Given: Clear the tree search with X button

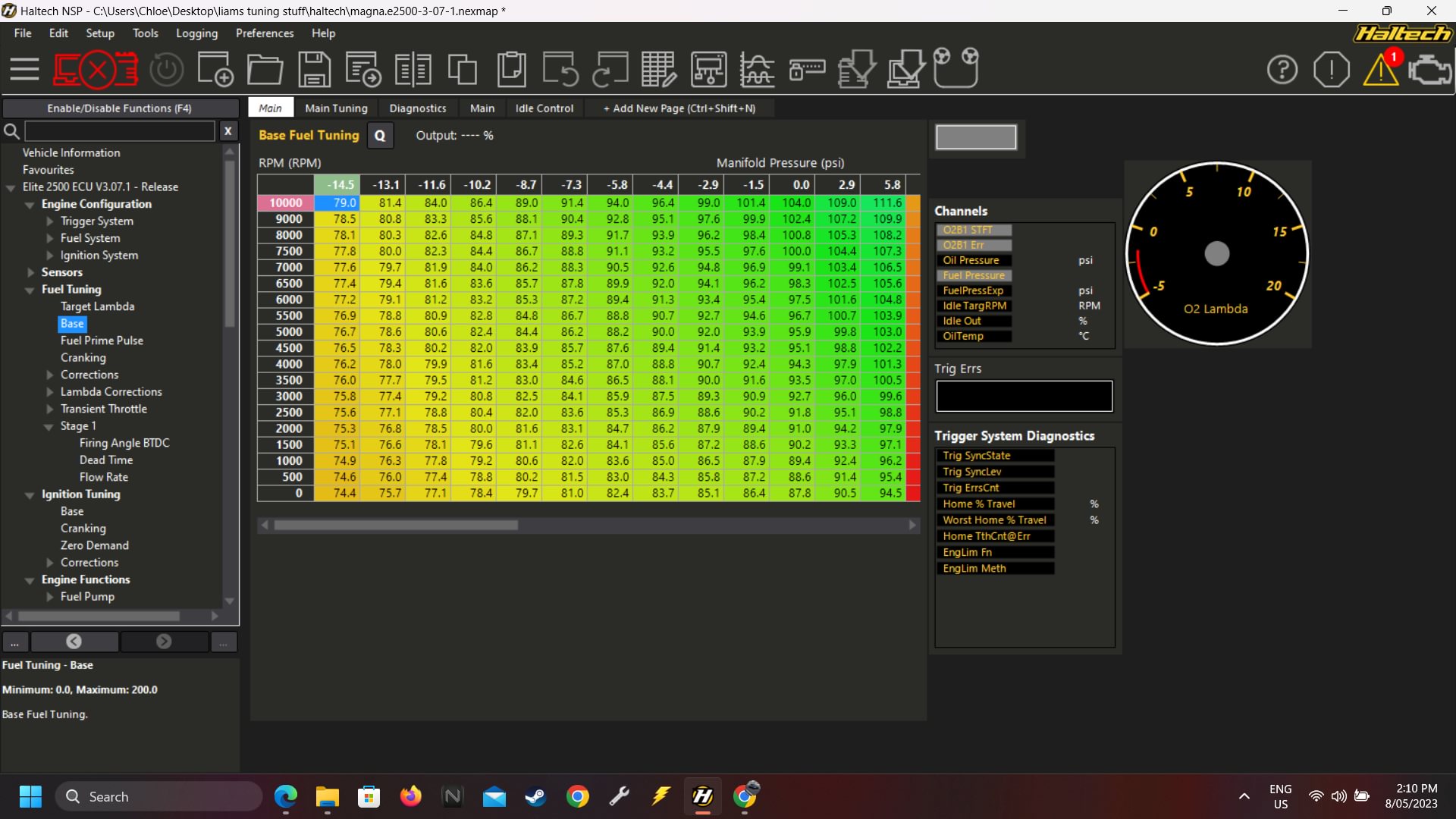Looking at the screenshot, I should pyautogui.click(x=227, y=131).
